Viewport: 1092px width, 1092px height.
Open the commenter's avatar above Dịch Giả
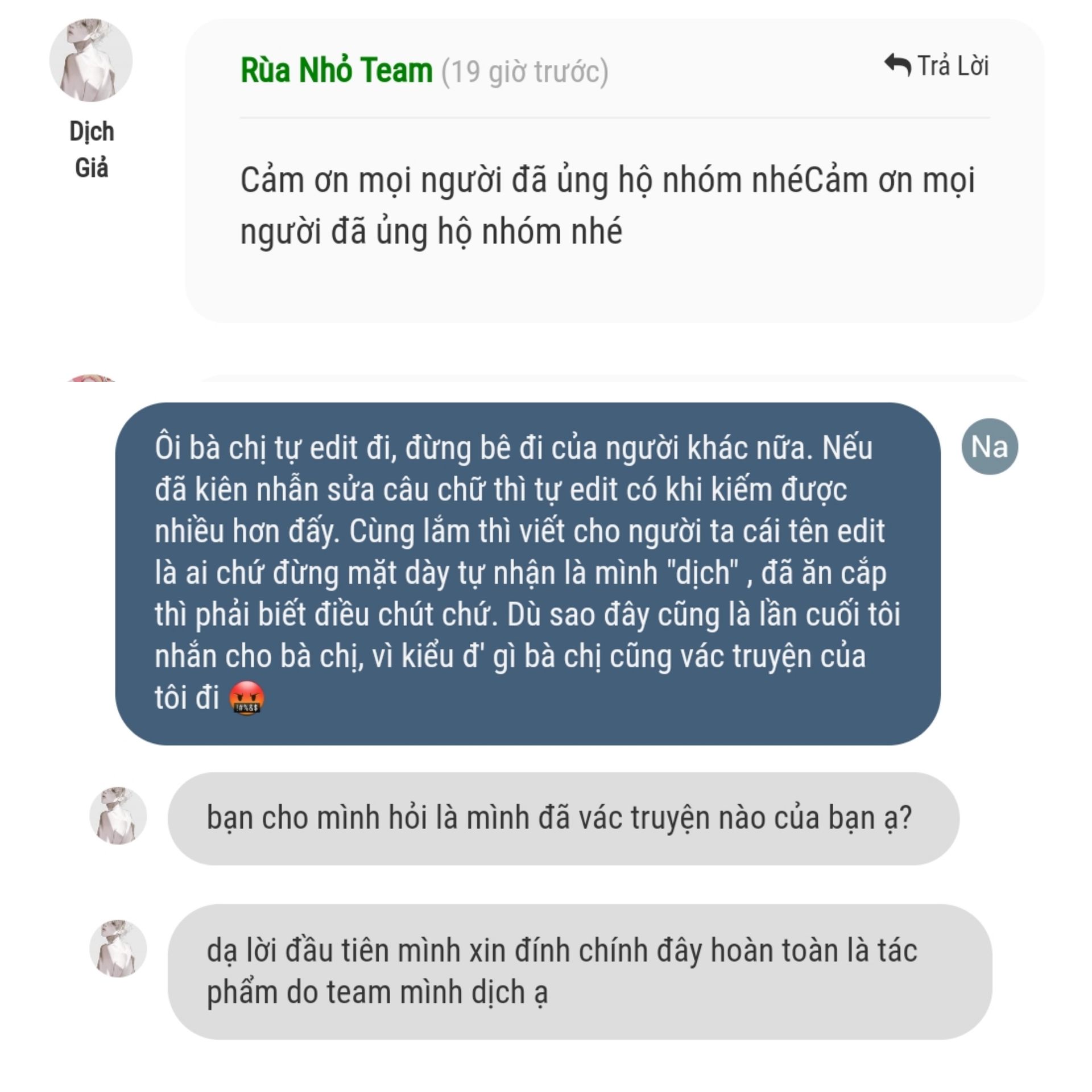point(91,60)
